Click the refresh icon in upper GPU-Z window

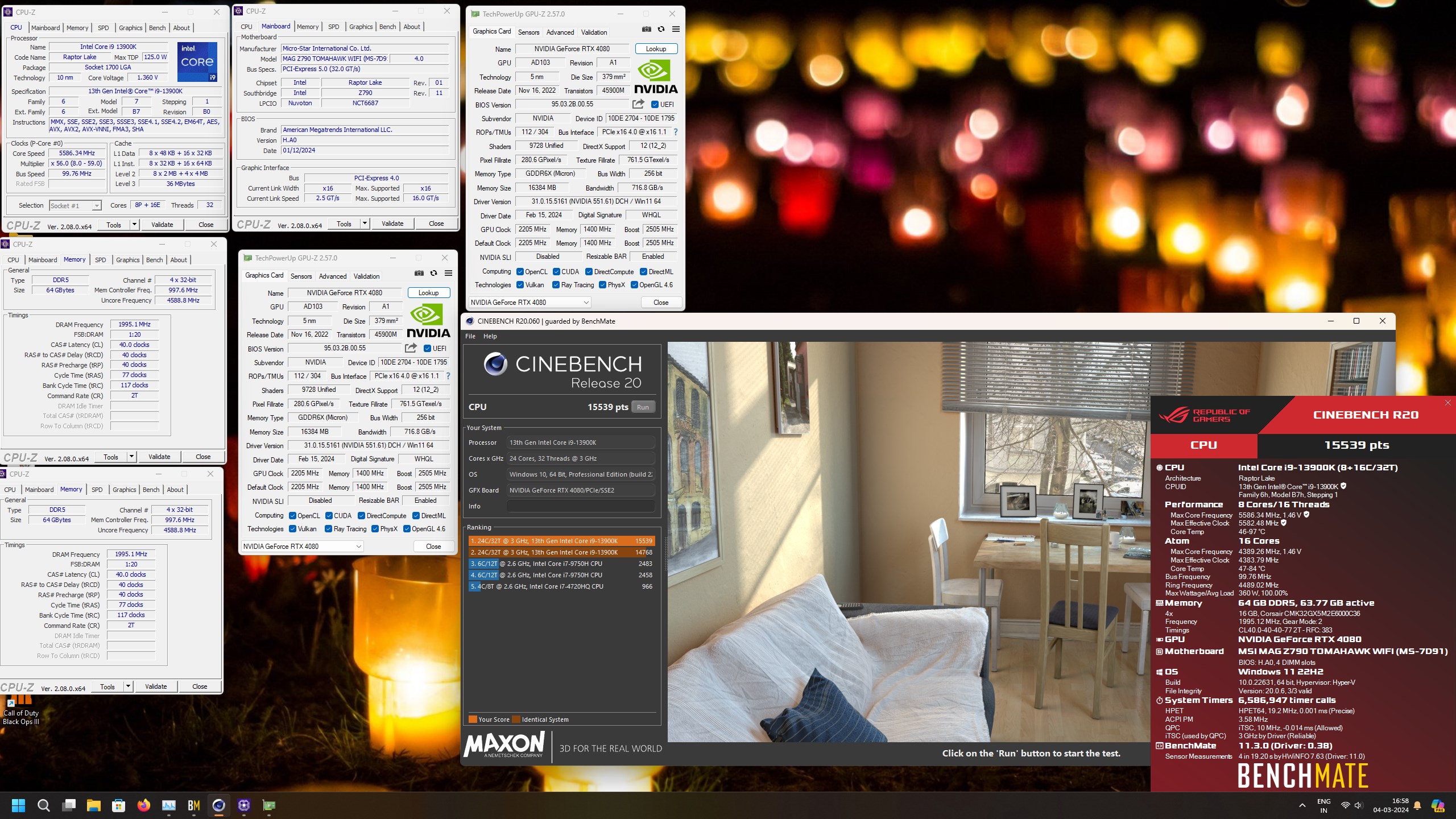tap(661, 29)
